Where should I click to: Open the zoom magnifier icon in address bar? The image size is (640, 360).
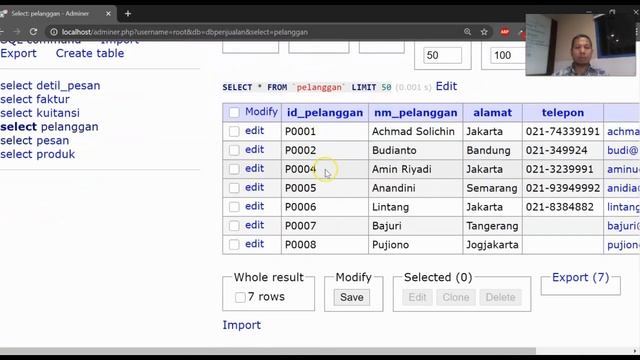[467, 32]
